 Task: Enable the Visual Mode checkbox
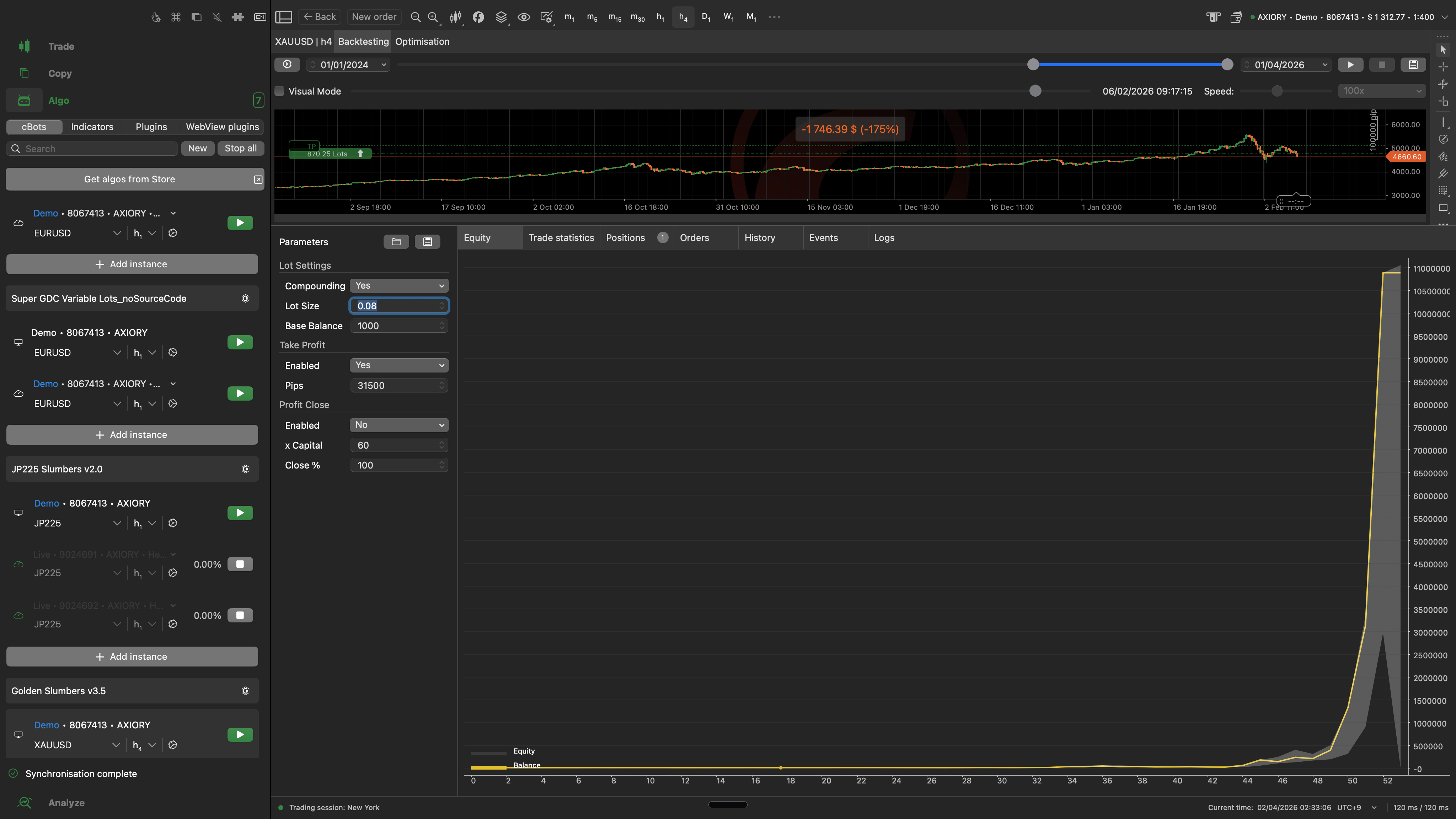coord(280,91)
